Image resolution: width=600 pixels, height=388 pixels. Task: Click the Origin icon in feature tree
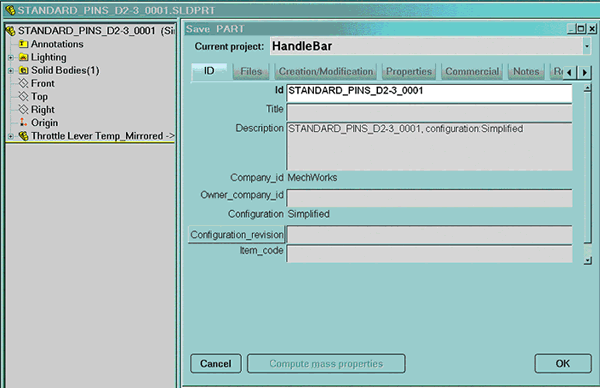(24, 122)
